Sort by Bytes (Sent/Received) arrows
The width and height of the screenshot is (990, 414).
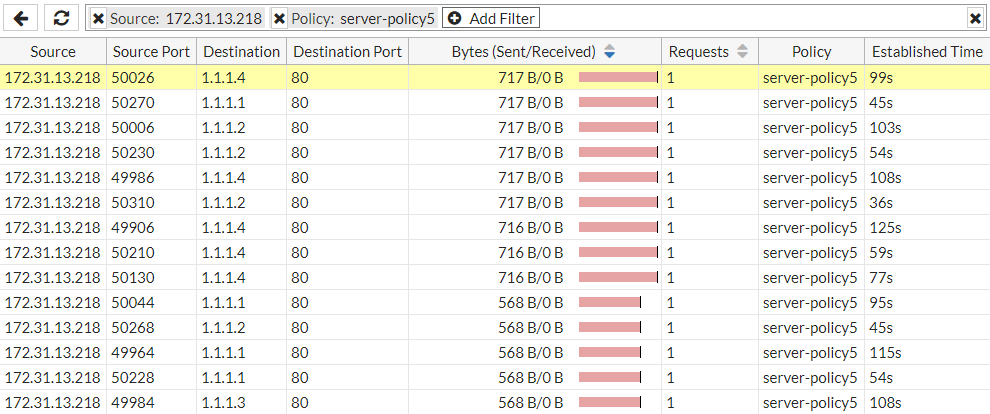click(609, 52)
